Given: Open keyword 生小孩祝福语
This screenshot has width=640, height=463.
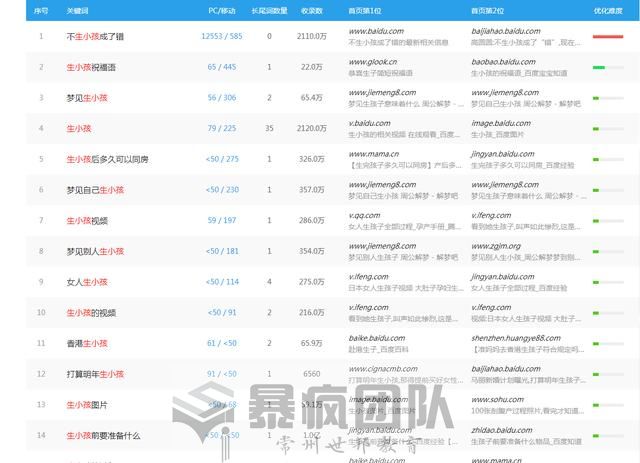Looking at the screenshot, I should [x=91, y=67].
